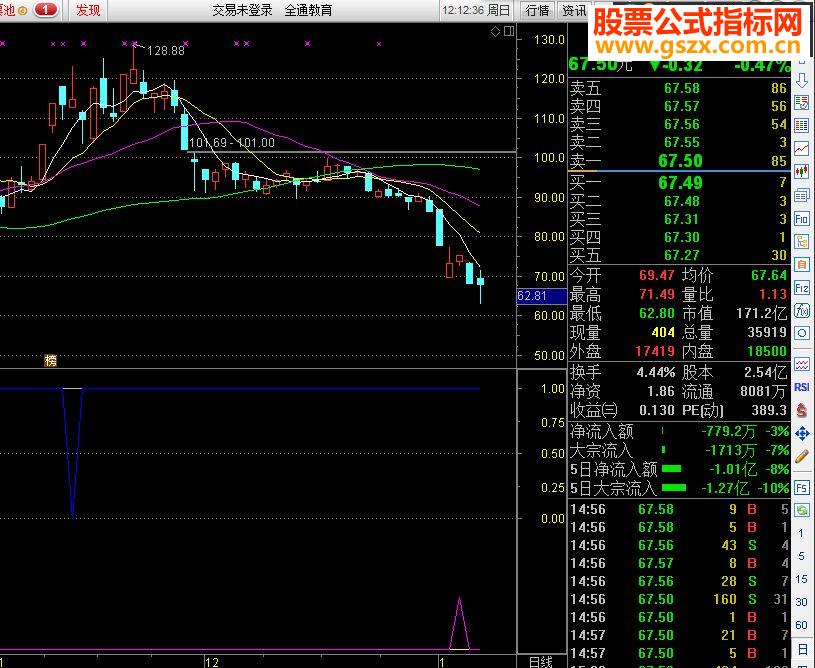The width and height of the screenshot is (815, 668).
Task: Click the PE(动) value 389.3
Action: tap(769, 410)
